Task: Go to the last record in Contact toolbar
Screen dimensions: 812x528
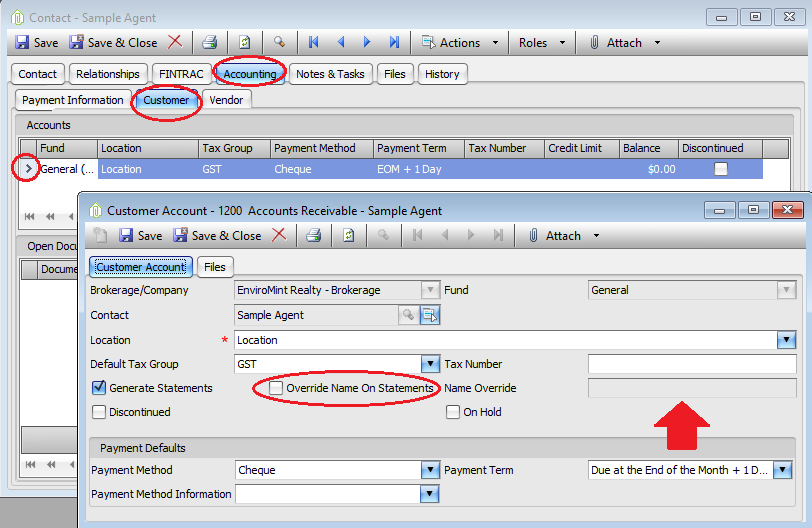Action: [x=394, y=42]
